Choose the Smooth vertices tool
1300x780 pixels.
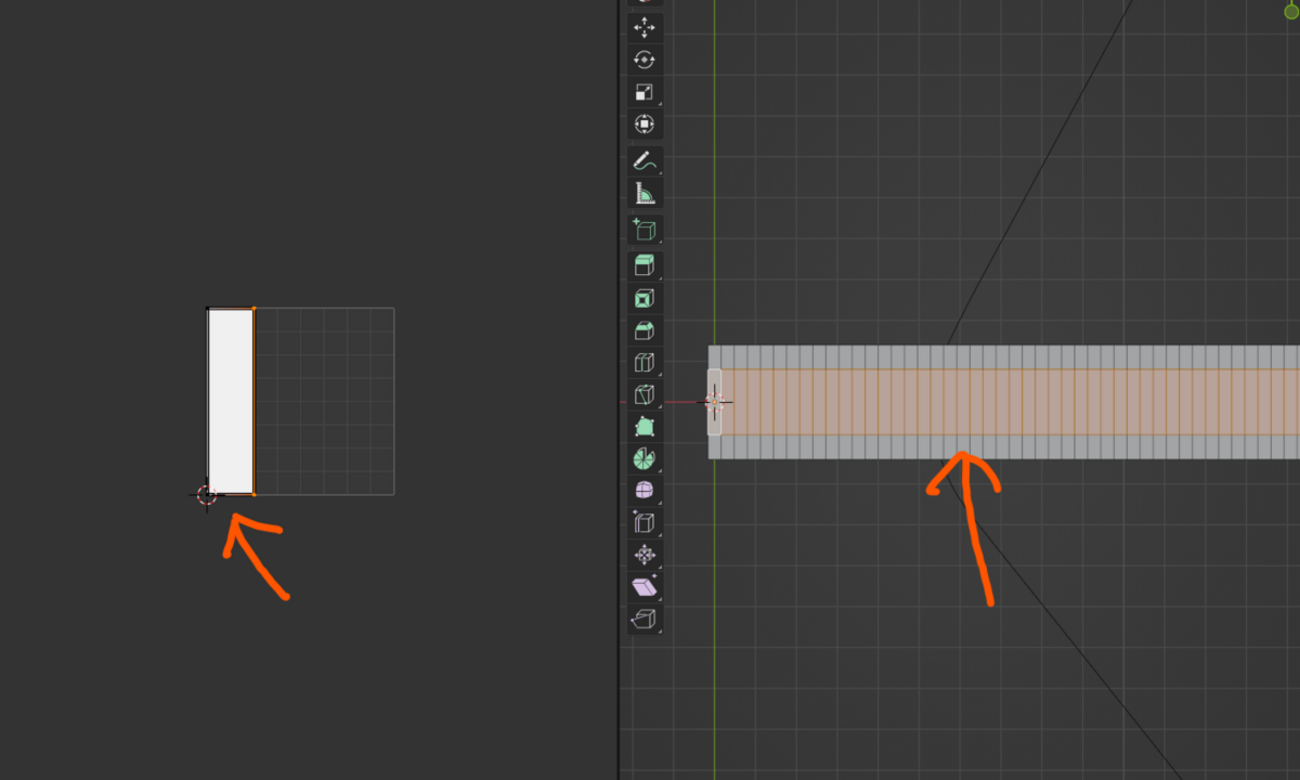[645, 492]
